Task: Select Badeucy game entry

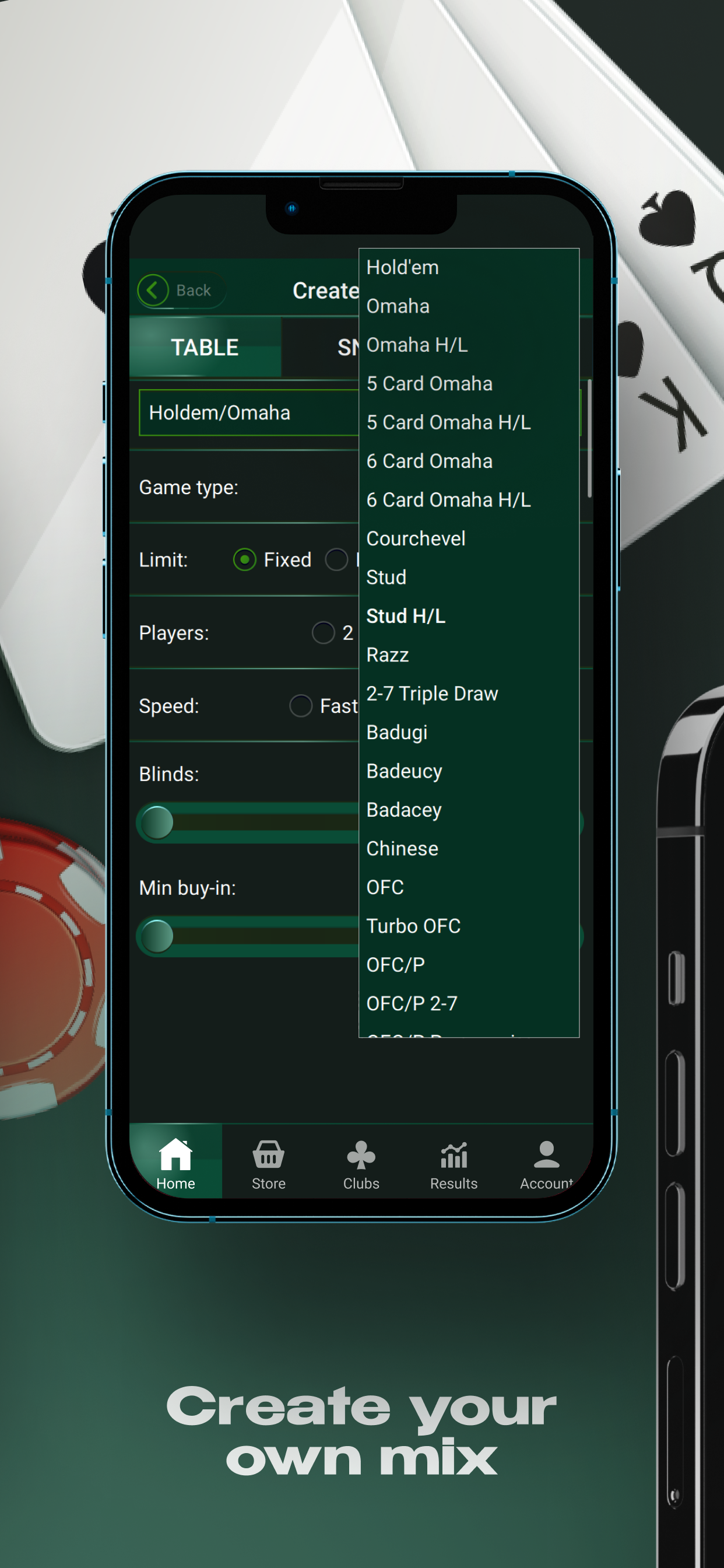Action: pos(469,771)
